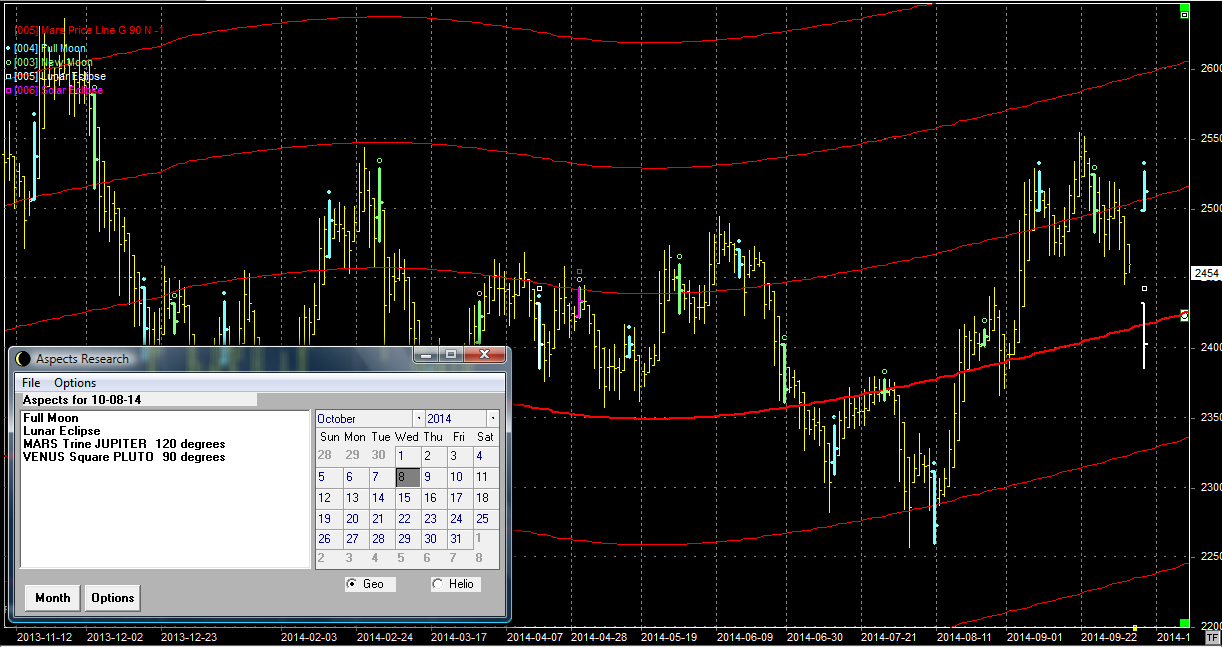Click the New Moon legend marker
Viewport: 1222px width, 647px height.
pos(8,62)
